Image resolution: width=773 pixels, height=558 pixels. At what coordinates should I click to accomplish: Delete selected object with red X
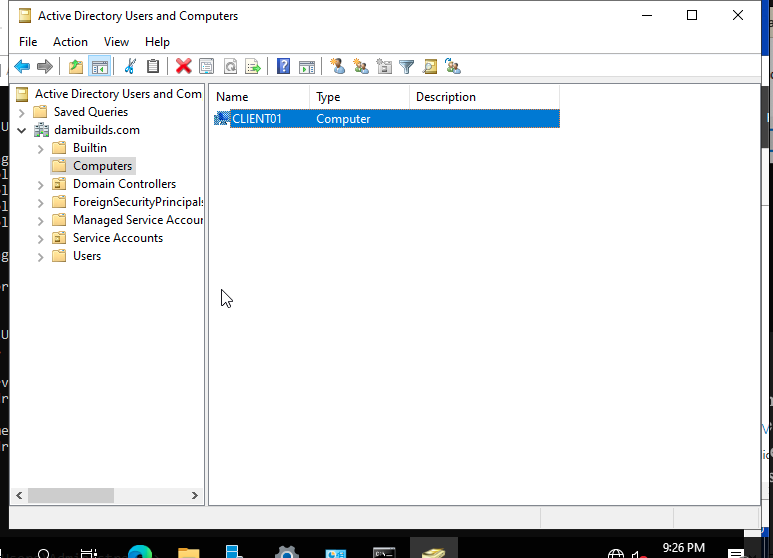pyautogui.click(x=183, y=66)
